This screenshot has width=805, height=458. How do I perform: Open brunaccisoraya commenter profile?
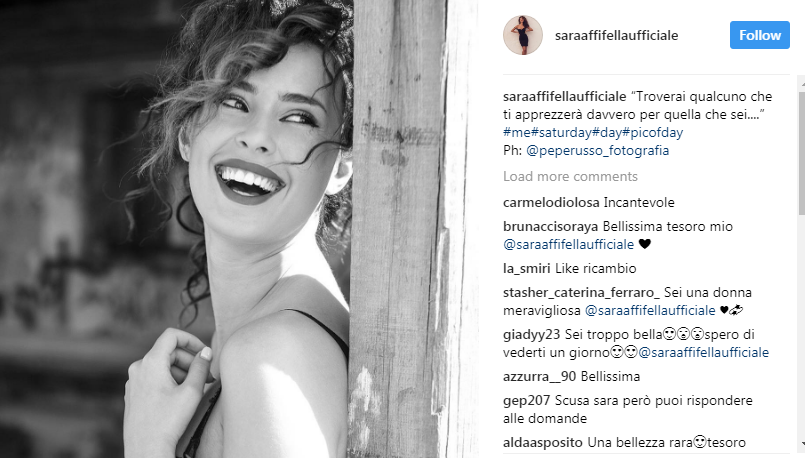[x=550, y=226]
